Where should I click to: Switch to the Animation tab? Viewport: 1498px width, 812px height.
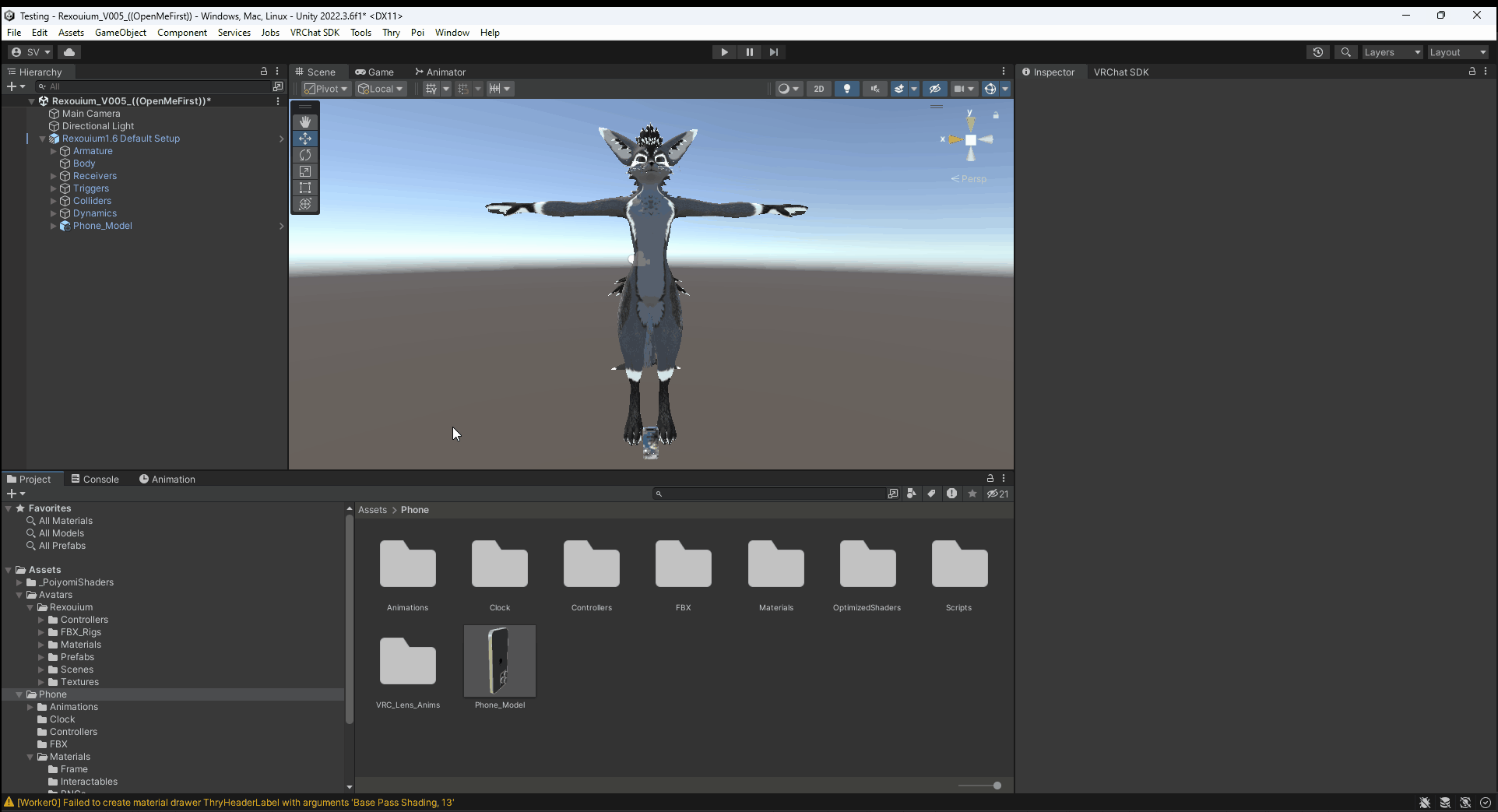click(167, 479)
